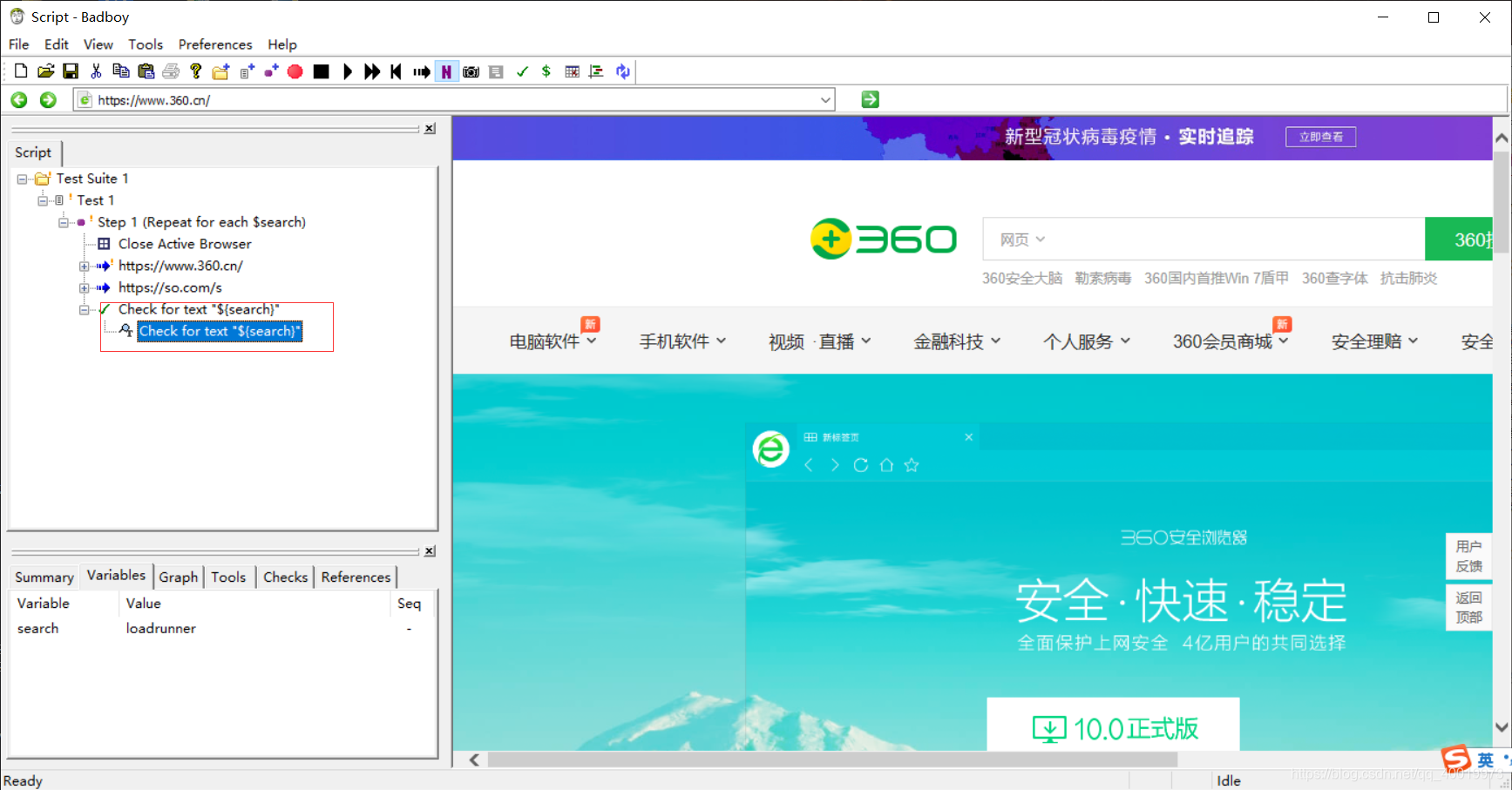Select the Script tab
The image size is (1512, 790).
33,152
